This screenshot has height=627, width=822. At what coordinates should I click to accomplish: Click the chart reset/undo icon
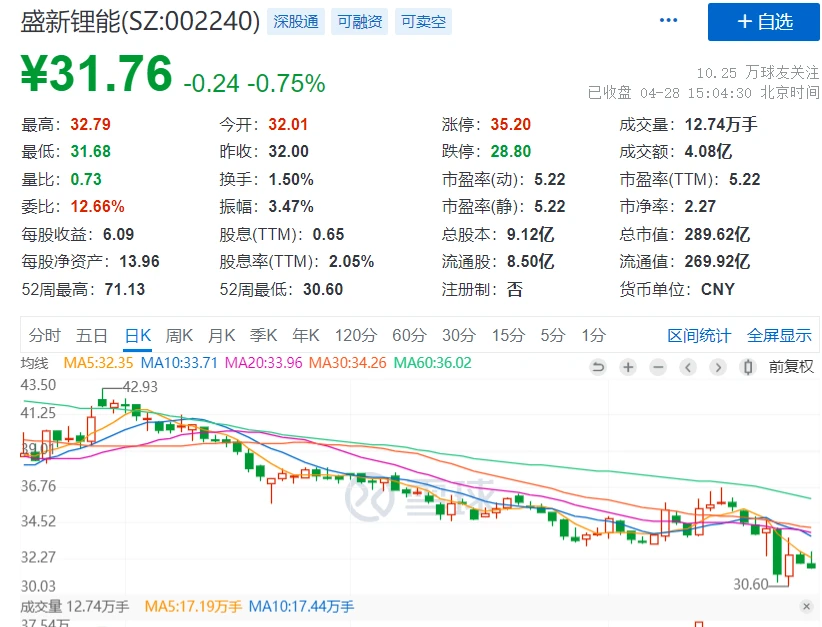pyautogui.click(x=598, y=367)
